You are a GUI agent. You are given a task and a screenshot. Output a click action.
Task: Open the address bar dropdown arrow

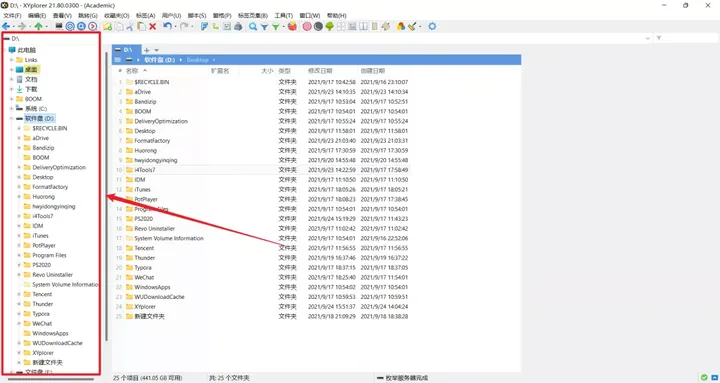(648, 38)
